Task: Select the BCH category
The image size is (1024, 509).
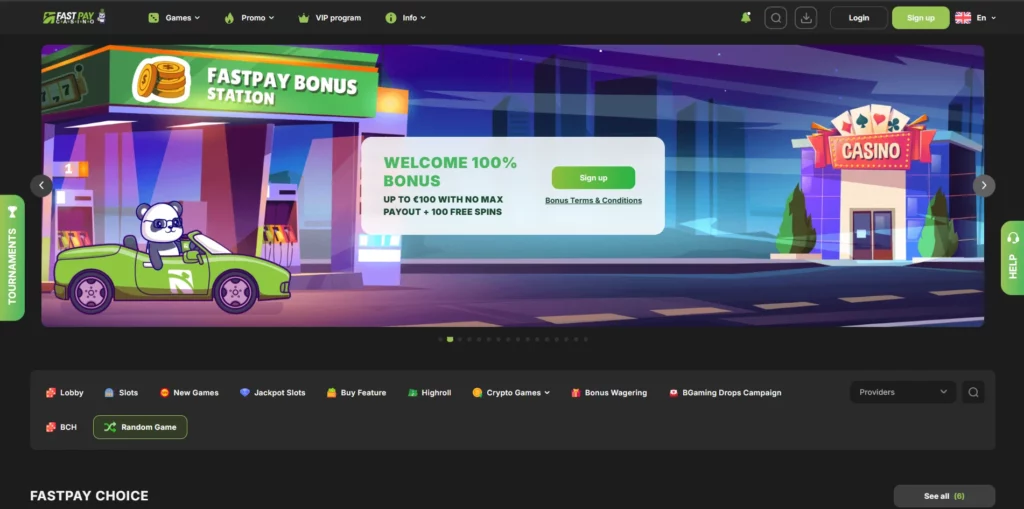Action: (61, 427)
